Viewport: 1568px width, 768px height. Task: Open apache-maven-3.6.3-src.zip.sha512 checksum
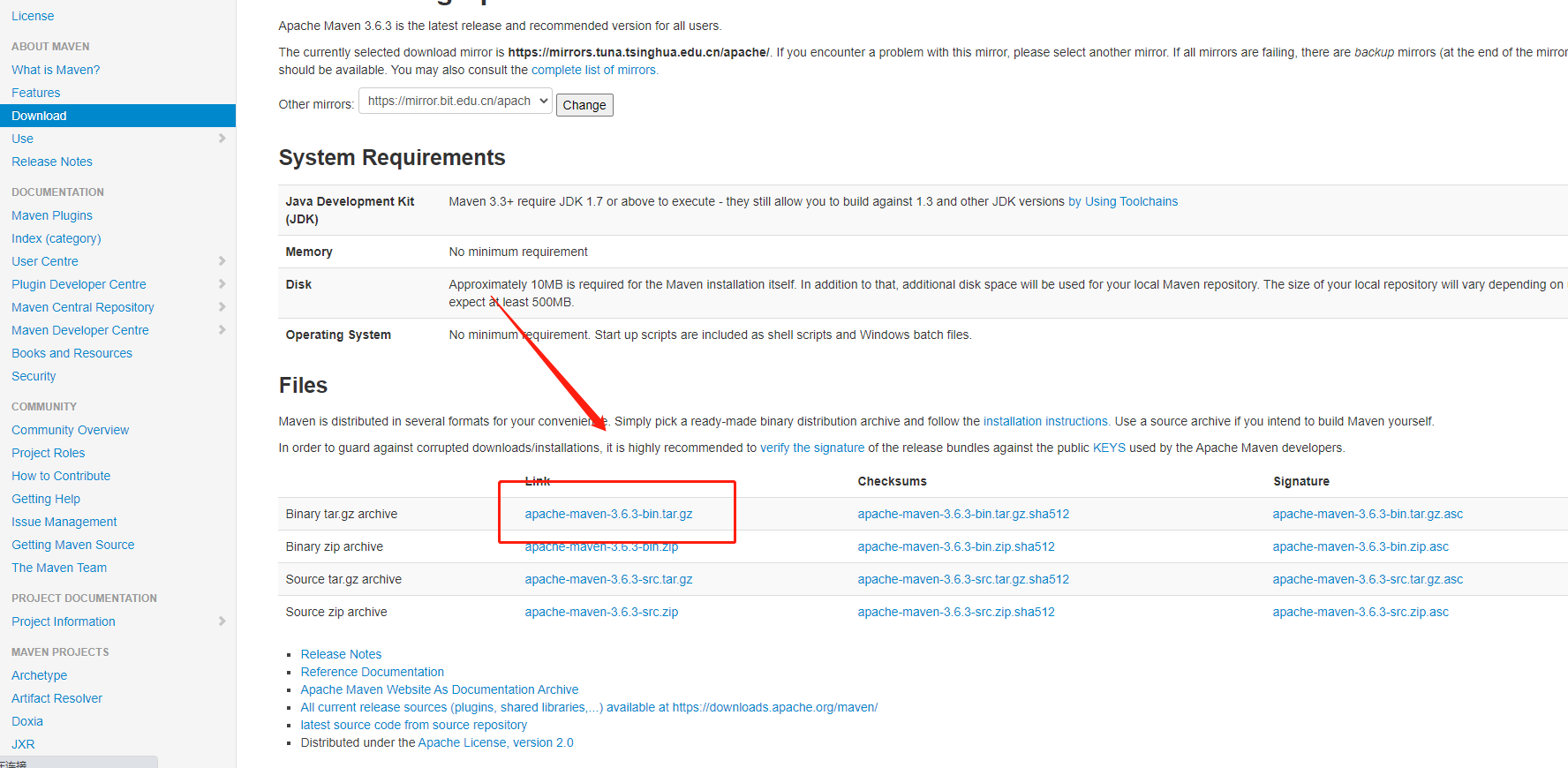tap(956, 612)
